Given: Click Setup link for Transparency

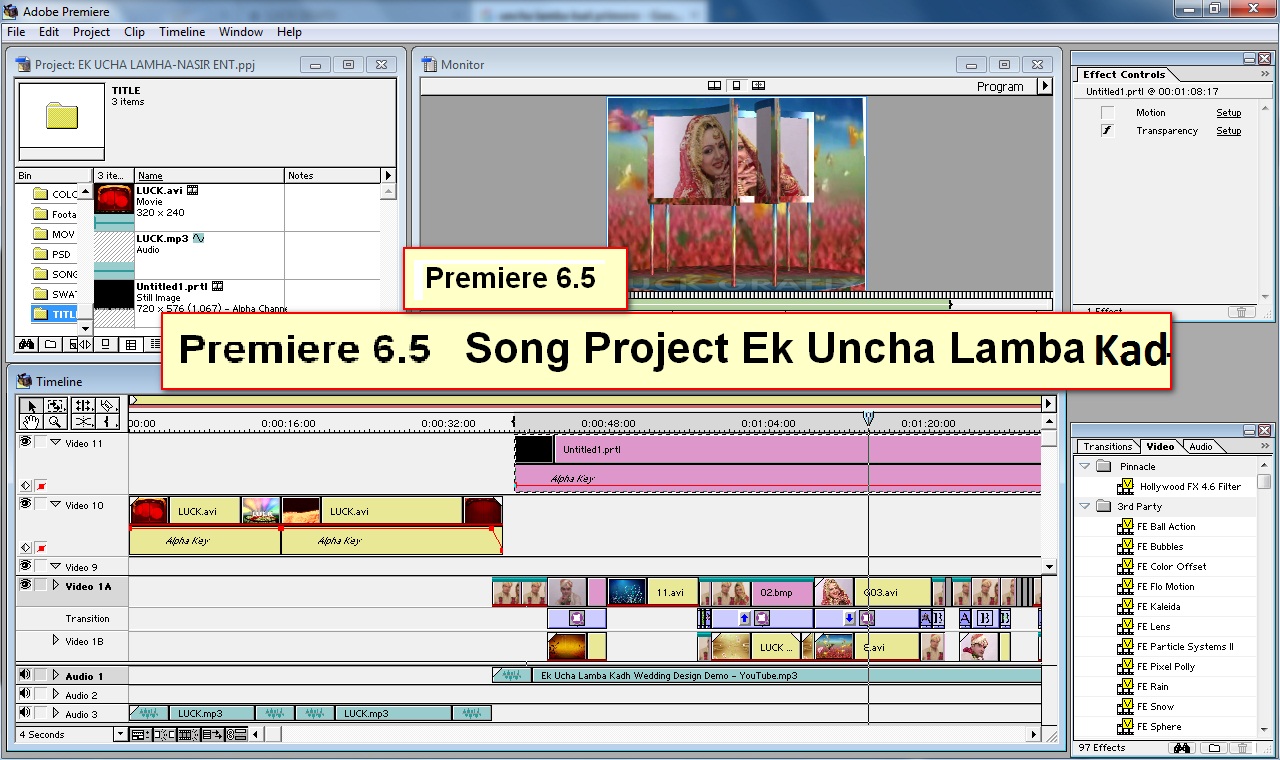Looking at the screenshot, I should 1228,131.
